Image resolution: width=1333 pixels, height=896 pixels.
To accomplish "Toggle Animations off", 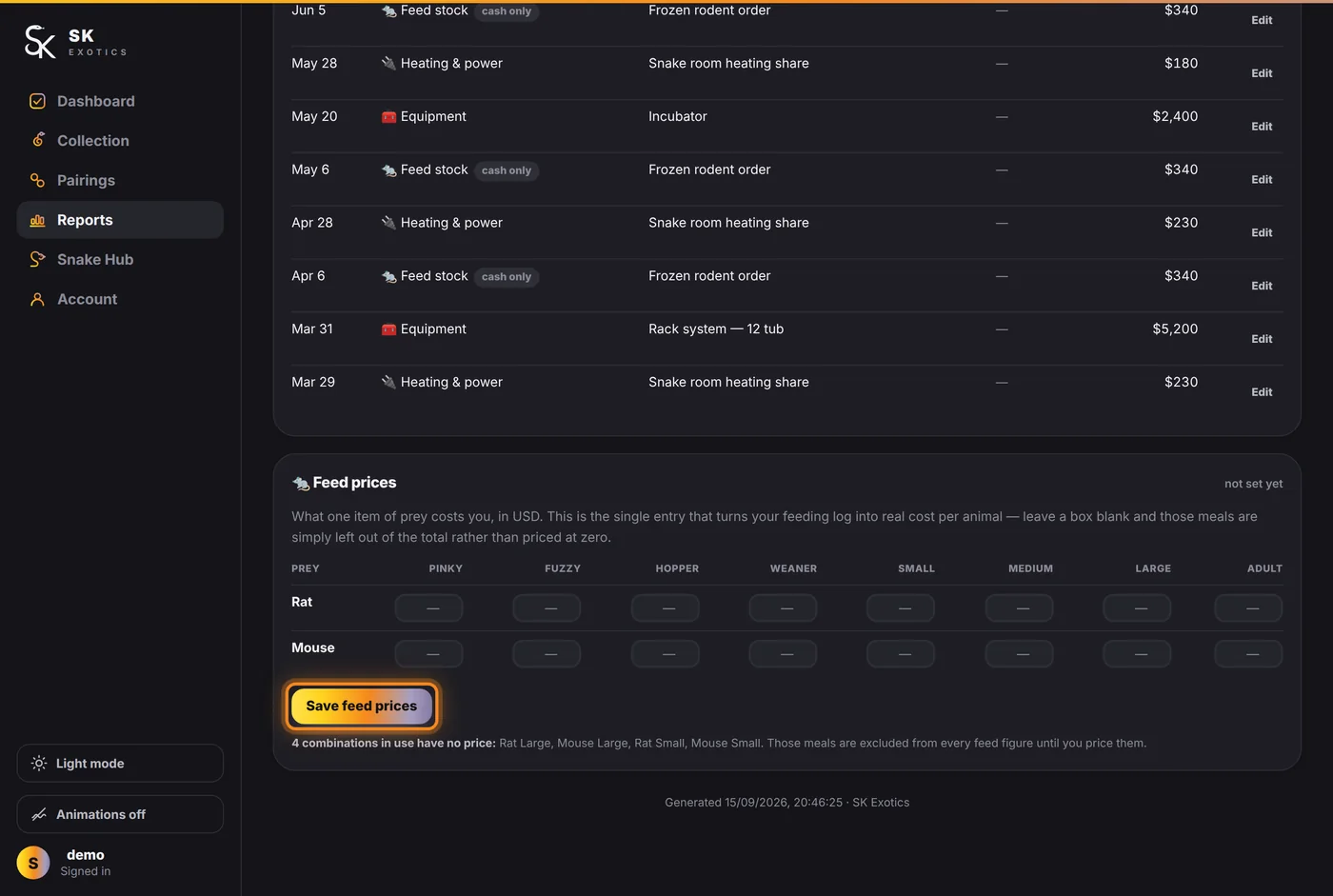I will coord(120,814).
